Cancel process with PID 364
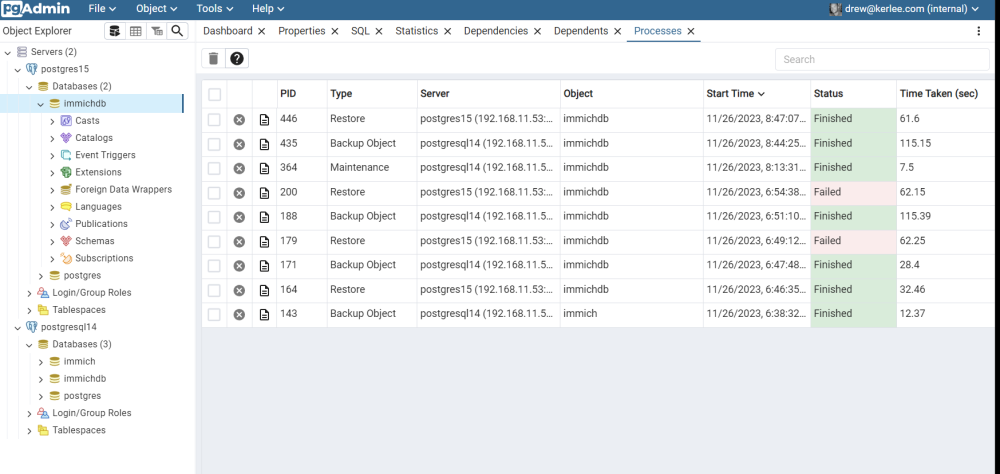The width and height of the screenshot is (1000, 474). click(x=239, y=168)
